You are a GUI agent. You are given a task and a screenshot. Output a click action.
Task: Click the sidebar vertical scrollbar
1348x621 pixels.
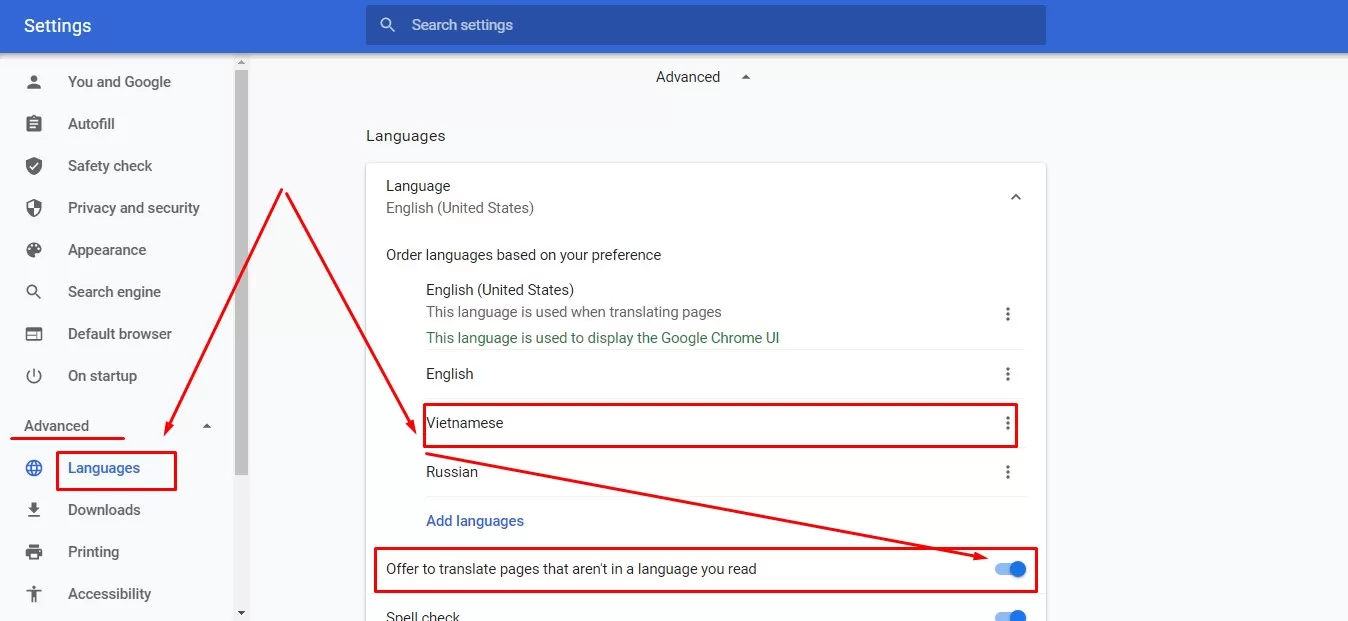[x=241, y=270]
